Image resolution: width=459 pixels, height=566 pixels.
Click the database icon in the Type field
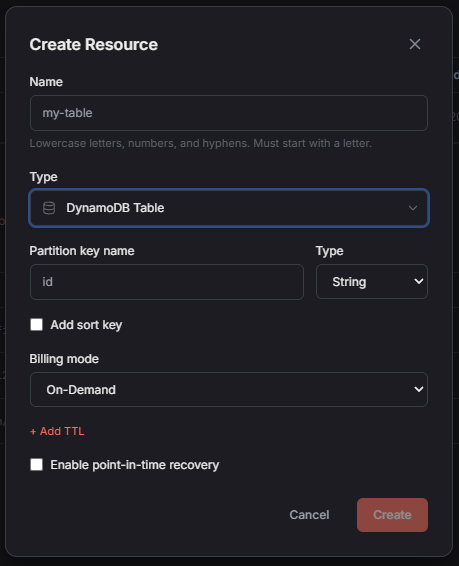click(49, 208)
